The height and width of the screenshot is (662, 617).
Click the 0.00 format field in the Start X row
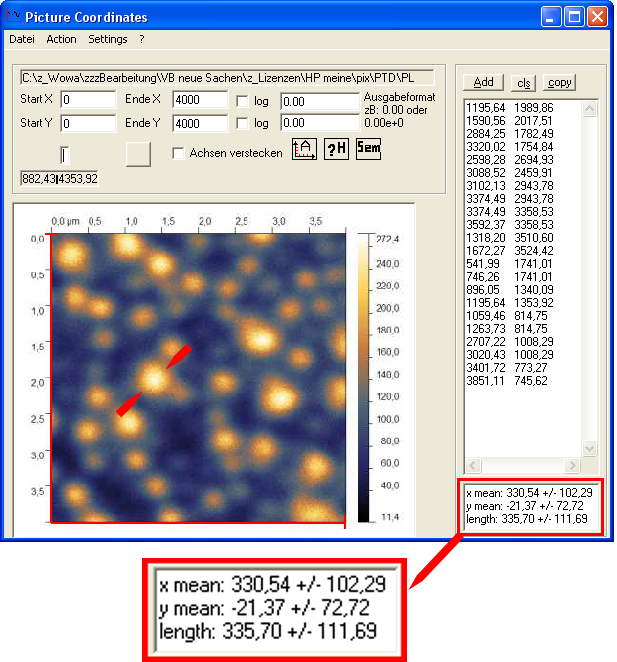[x=320, y=102]
